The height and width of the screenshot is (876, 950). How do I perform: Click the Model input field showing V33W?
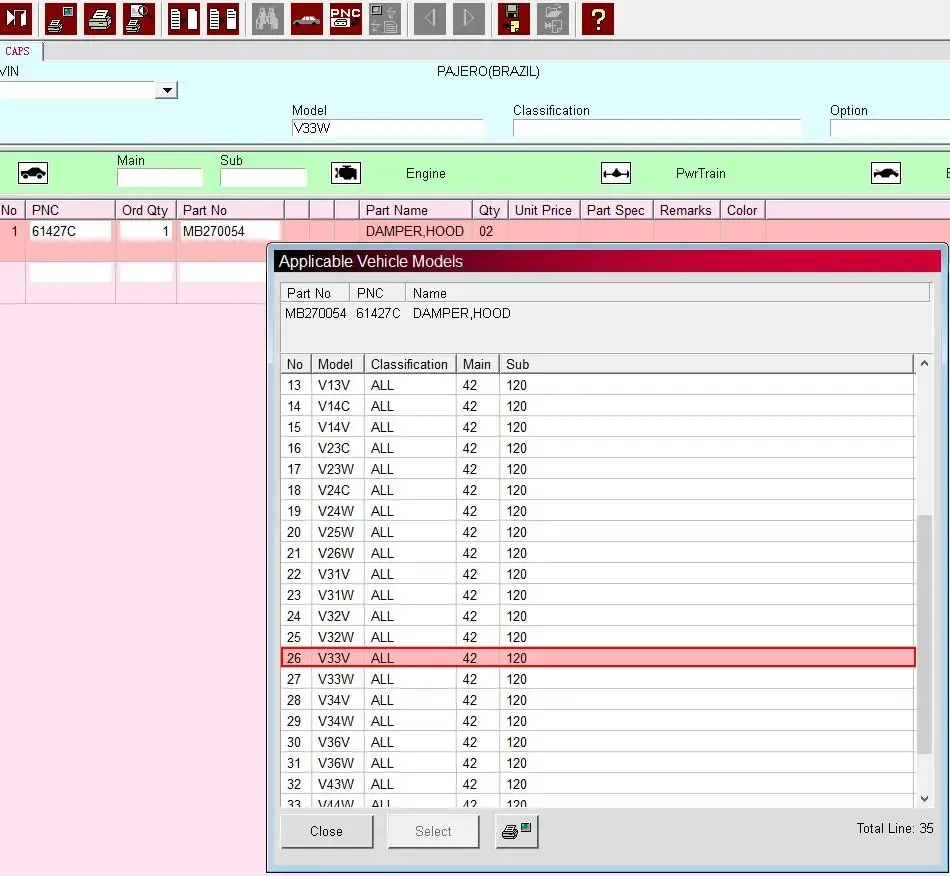388,128
